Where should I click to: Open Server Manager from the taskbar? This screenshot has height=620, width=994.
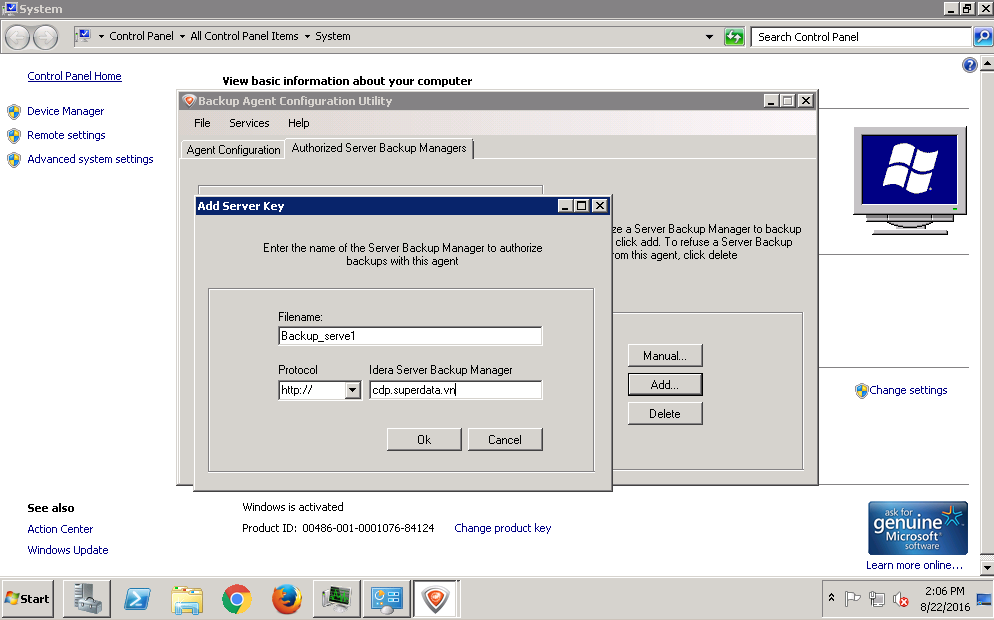[87, 598]
